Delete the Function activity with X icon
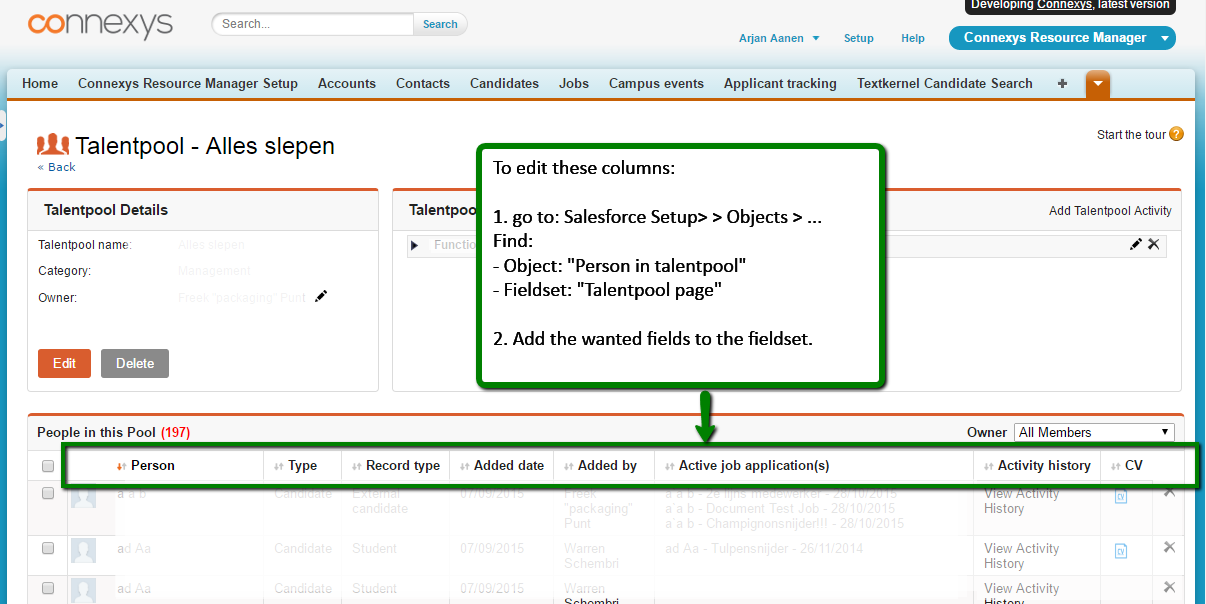 [x=1153, y=244]
